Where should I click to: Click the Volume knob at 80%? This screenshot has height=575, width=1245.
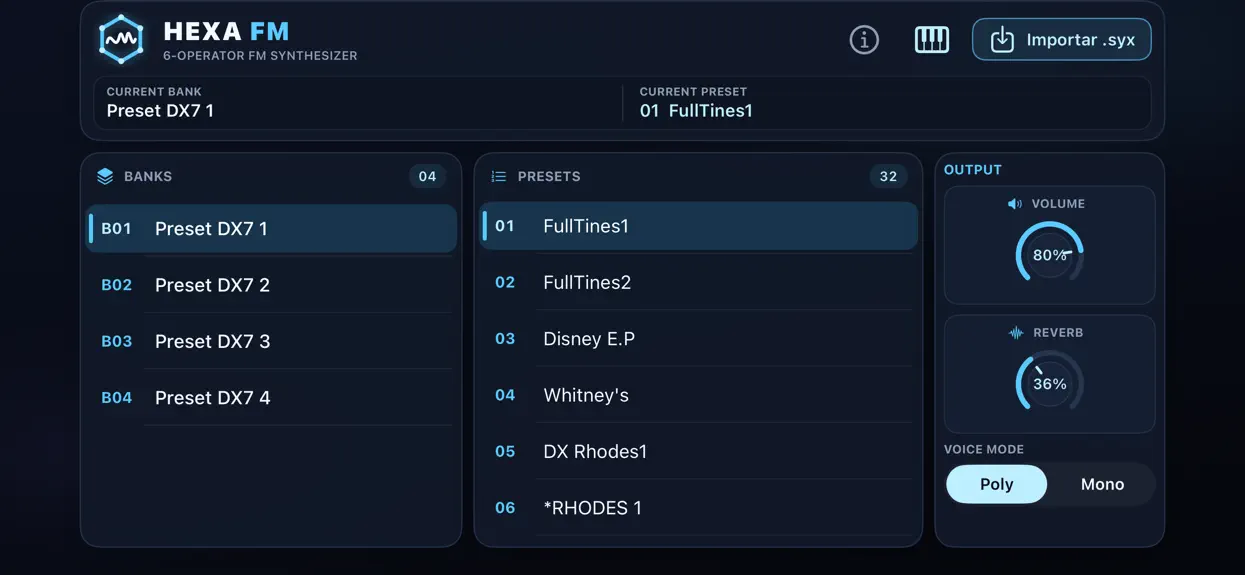1050,254
